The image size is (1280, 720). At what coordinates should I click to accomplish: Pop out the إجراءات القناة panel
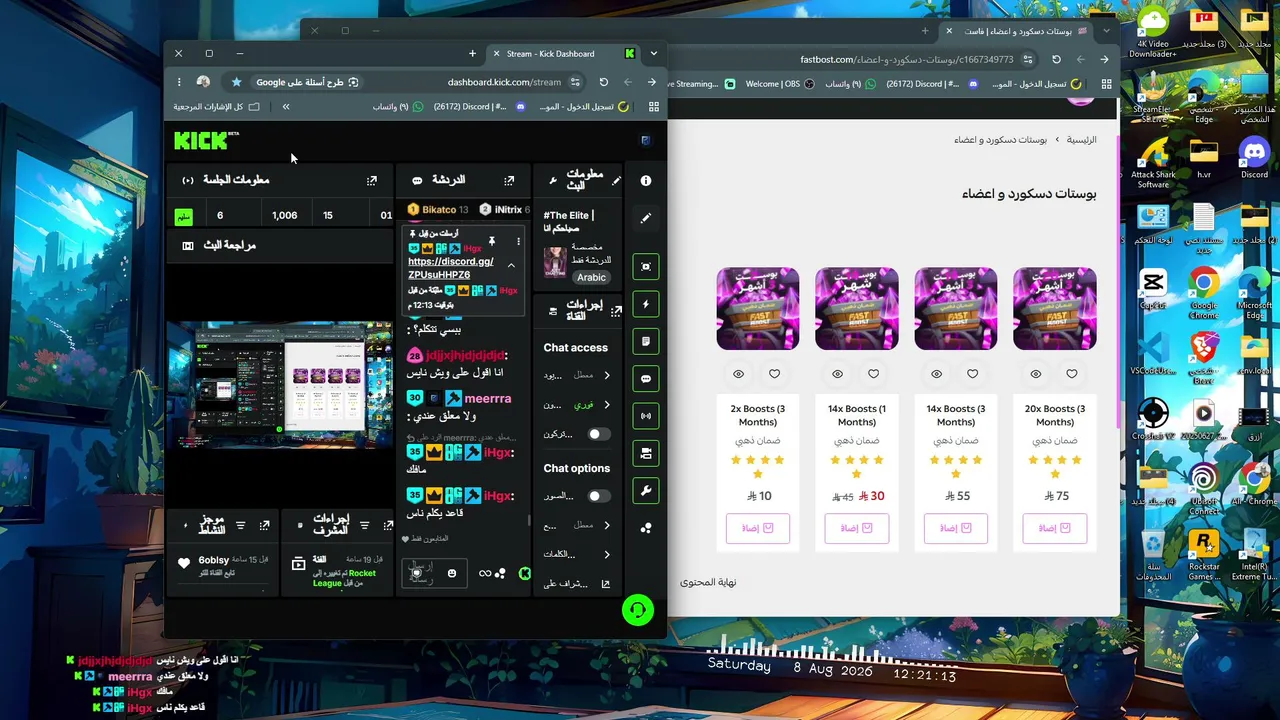[x=616, y=311]
